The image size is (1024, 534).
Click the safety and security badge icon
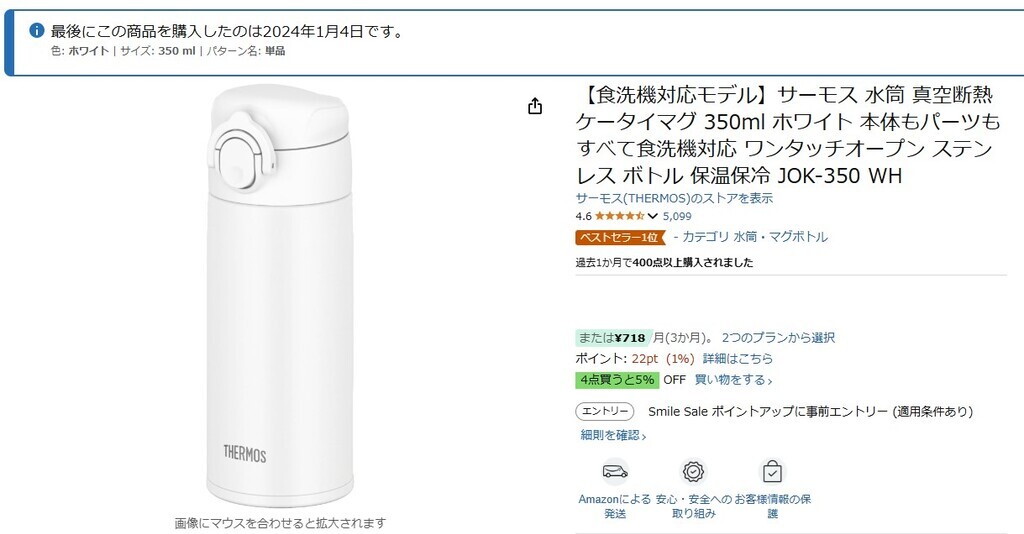pos(694,472)
